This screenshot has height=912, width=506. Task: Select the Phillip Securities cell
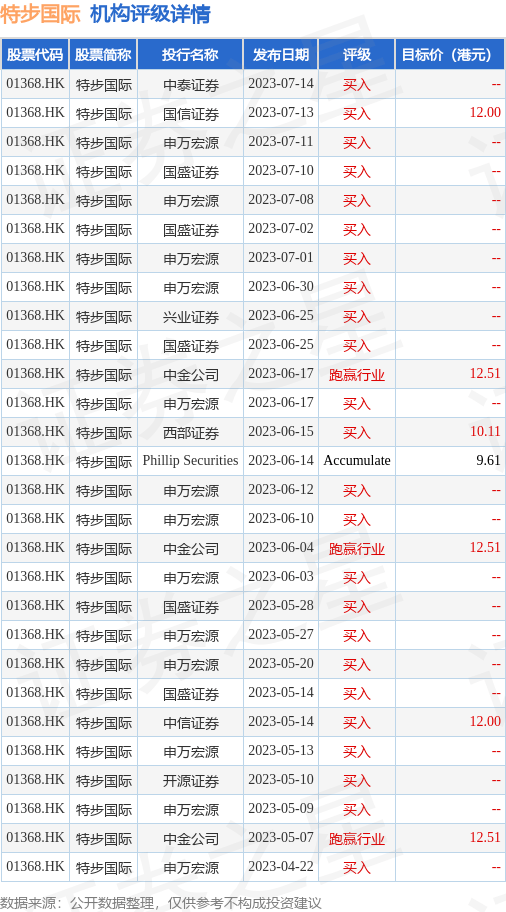[191, 461]
